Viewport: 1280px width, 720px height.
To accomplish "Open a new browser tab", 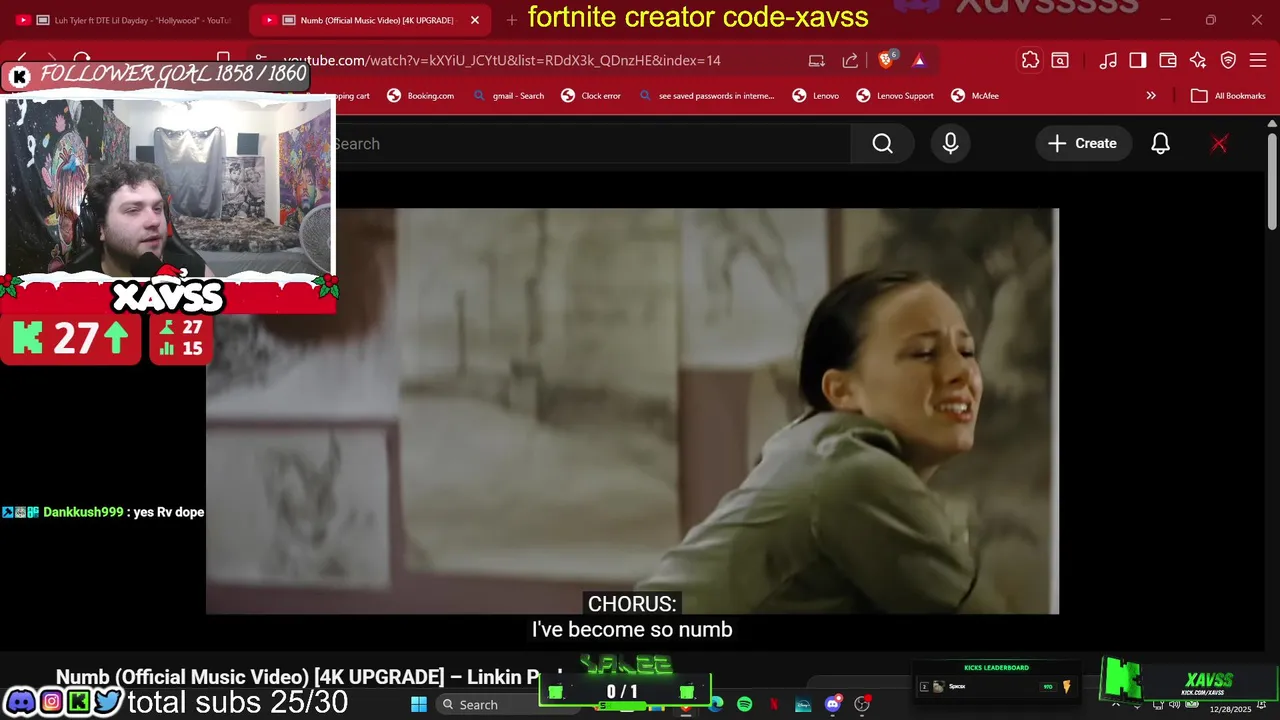I will [x=511, y=20].
